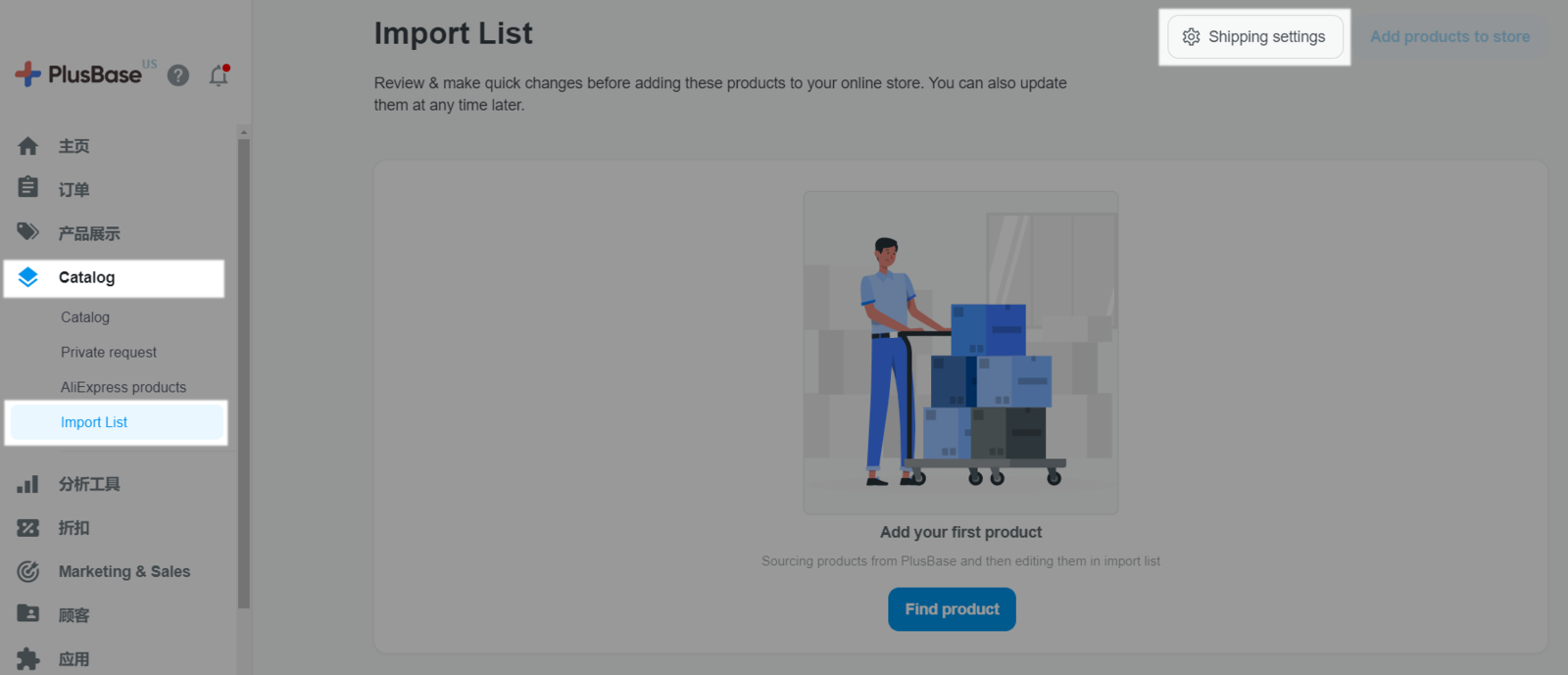Click 'Add your first product' text
The height and width of the screenshot is (675, 1568).
(960, 532)
